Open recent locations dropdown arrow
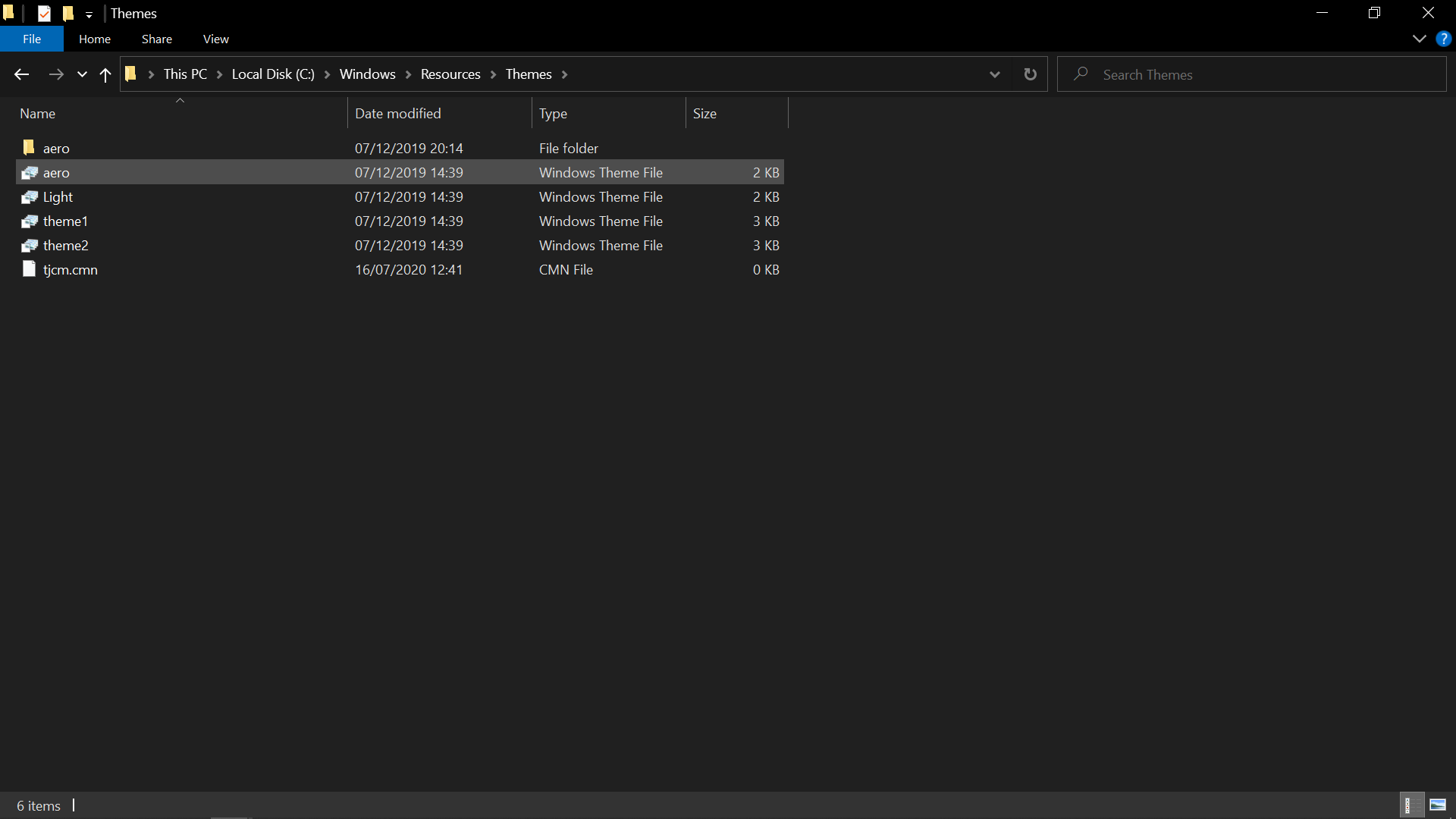The width and height of the screenshot is (1456, 819). (x=82, y=74)
